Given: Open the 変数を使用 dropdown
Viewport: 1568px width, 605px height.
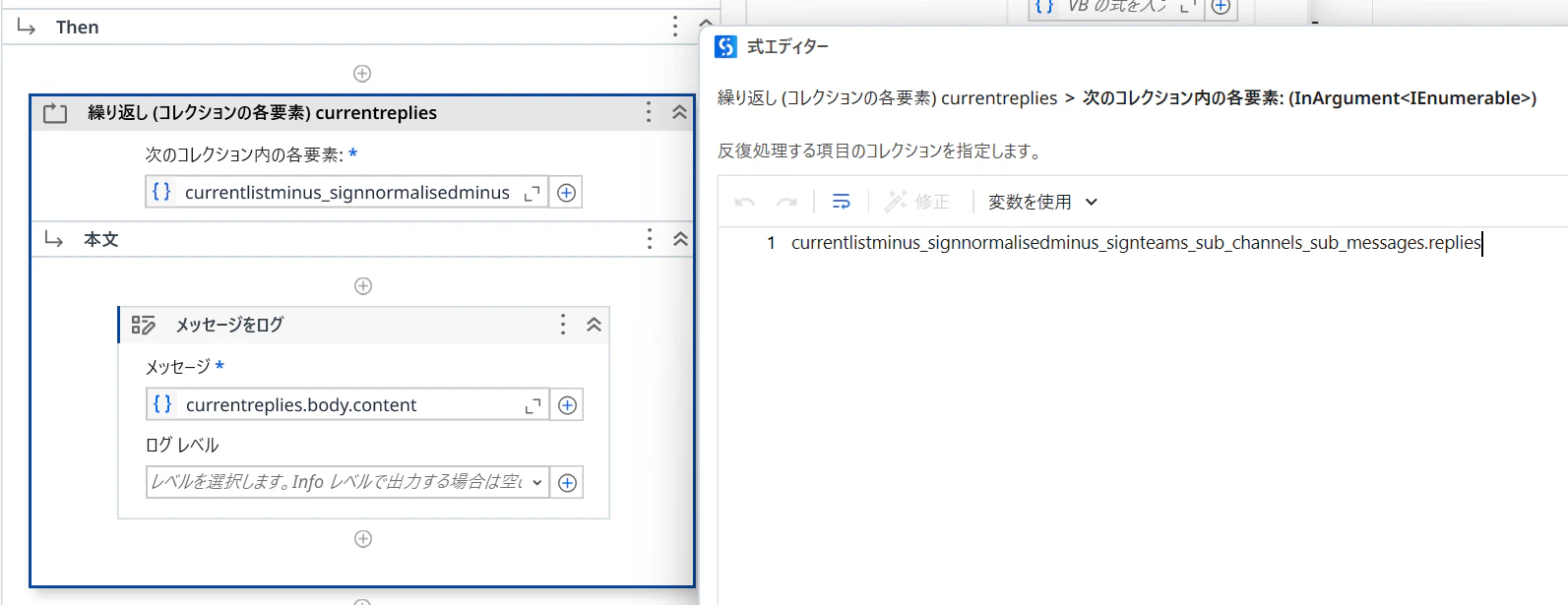Looking at the screenshot, I should point(1042,202).
